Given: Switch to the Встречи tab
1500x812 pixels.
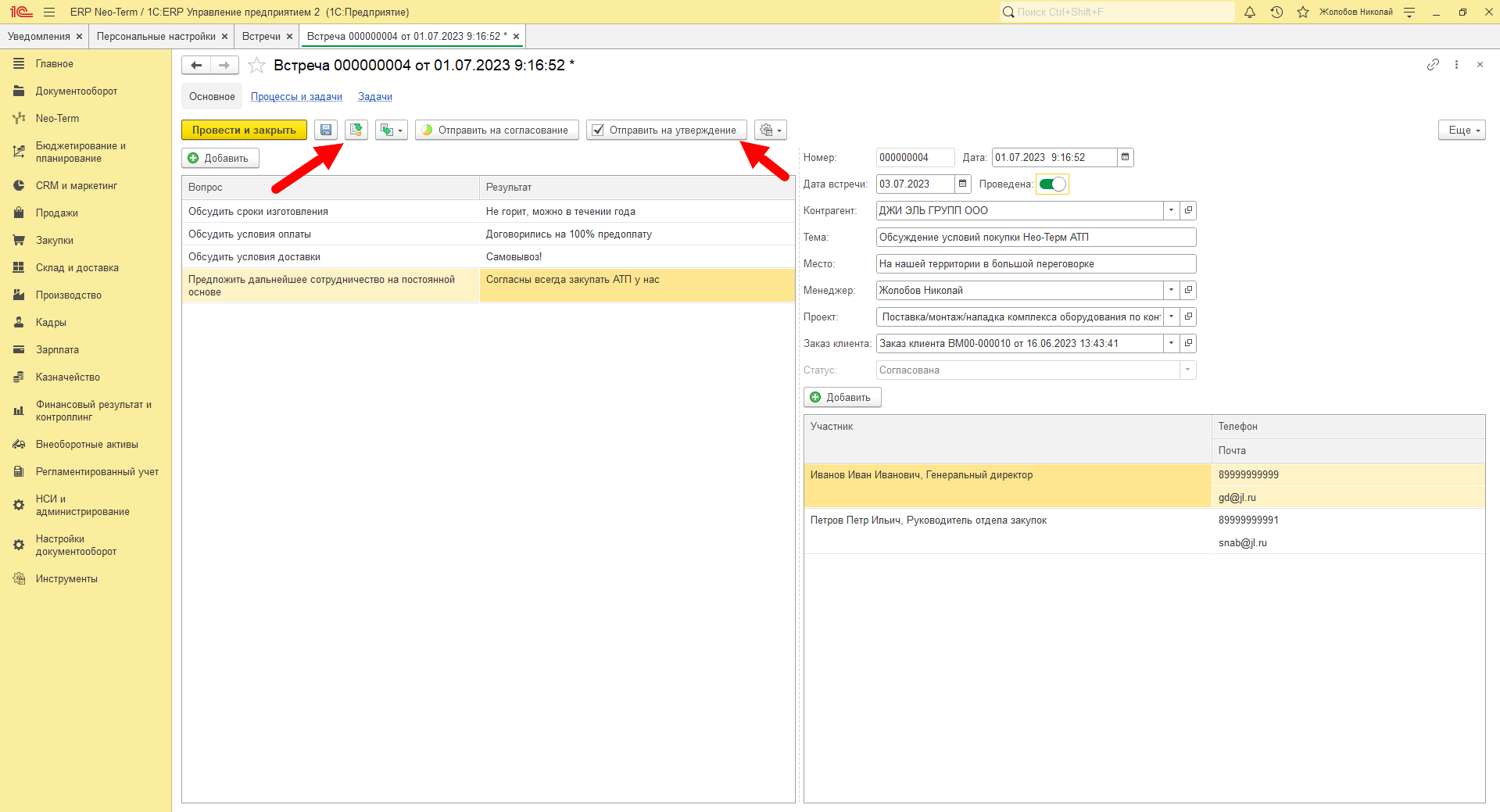Looking at the screenshot, I should click(261, 36).
